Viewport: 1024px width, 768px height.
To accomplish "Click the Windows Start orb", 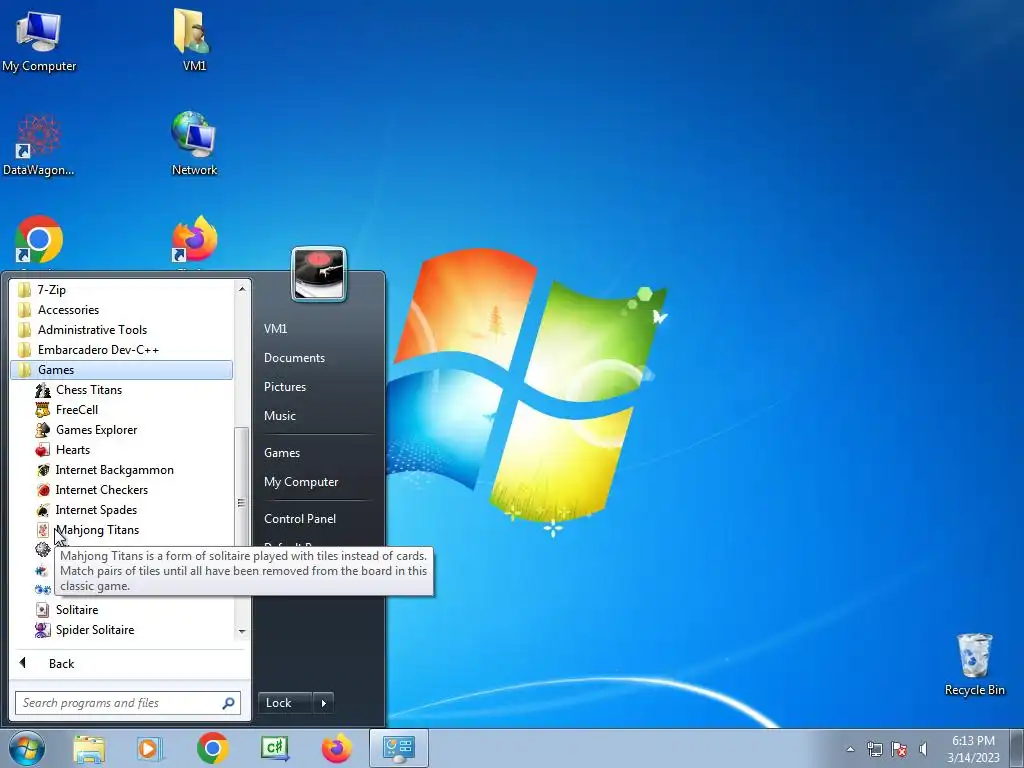I will coord(27,748).
